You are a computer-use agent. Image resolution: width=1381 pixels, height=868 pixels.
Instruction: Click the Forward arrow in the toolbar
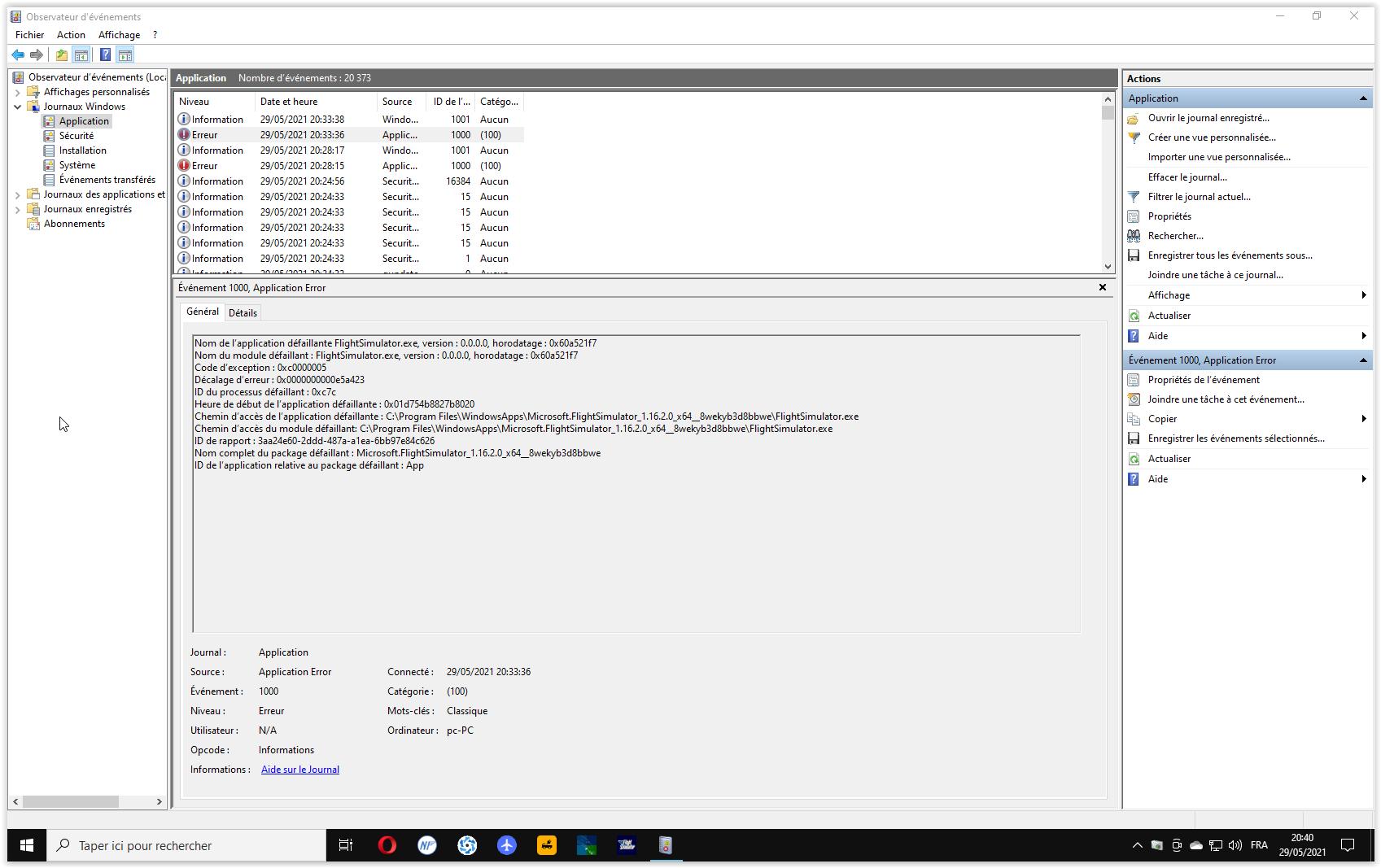(37, 55)
